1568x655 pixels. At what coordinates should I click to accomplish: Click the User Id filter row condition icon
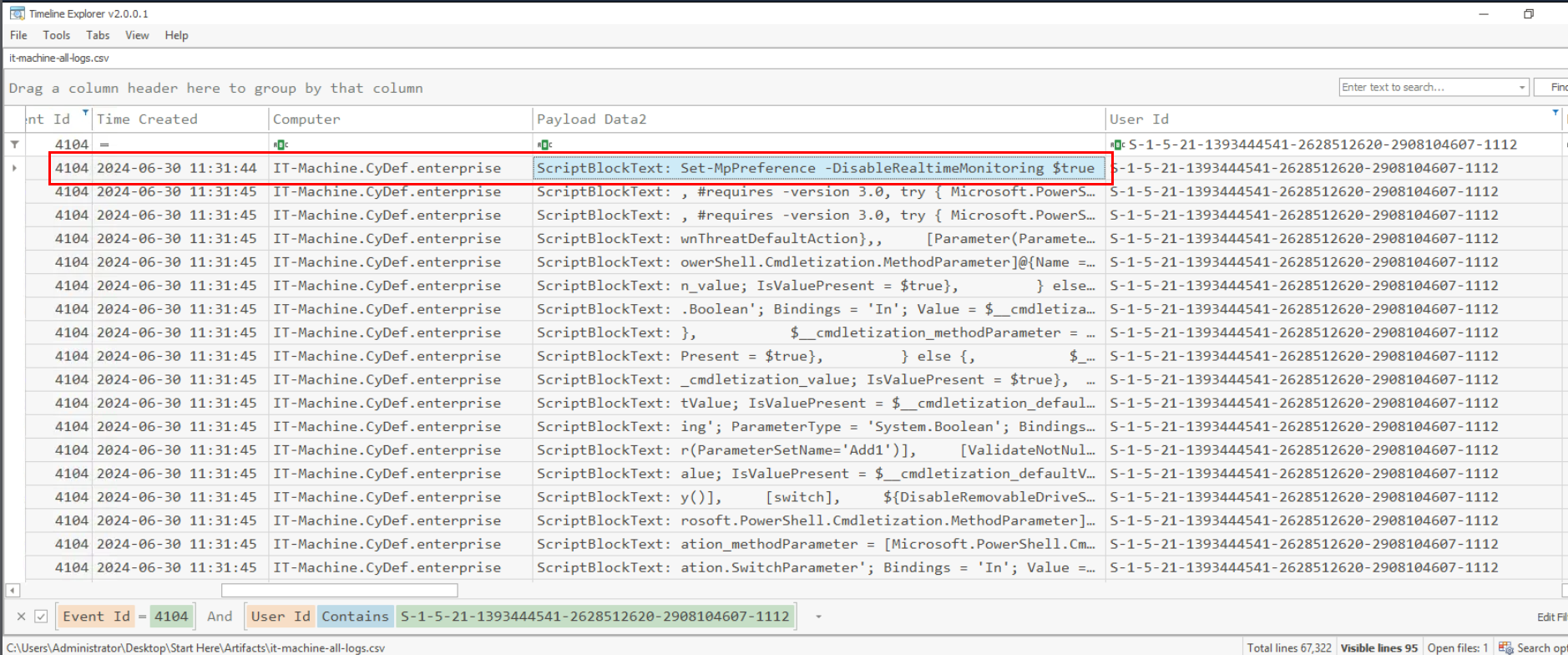[1117, 145]
